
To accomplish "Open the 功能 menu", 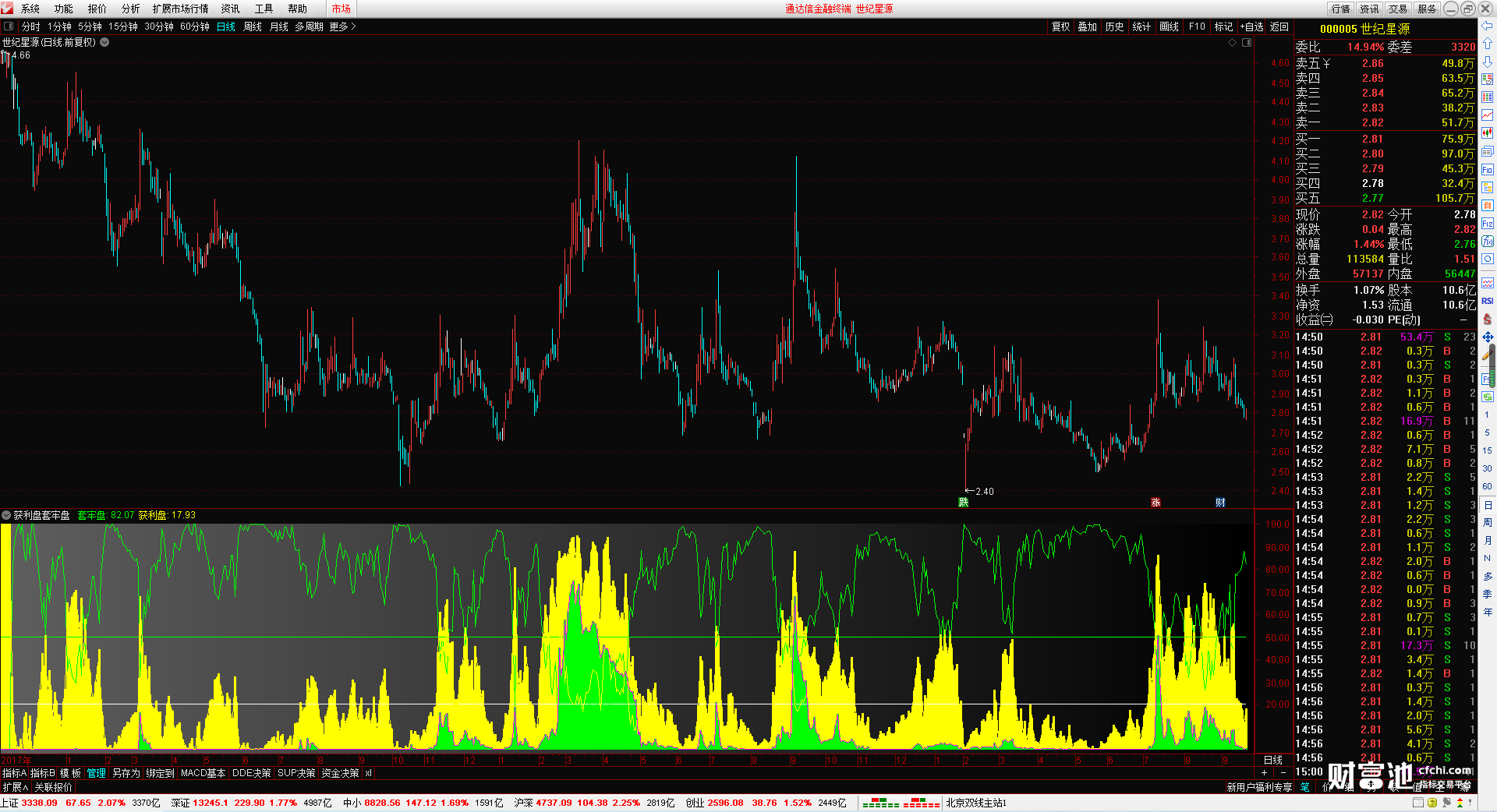I will click(x=64, y=9).
